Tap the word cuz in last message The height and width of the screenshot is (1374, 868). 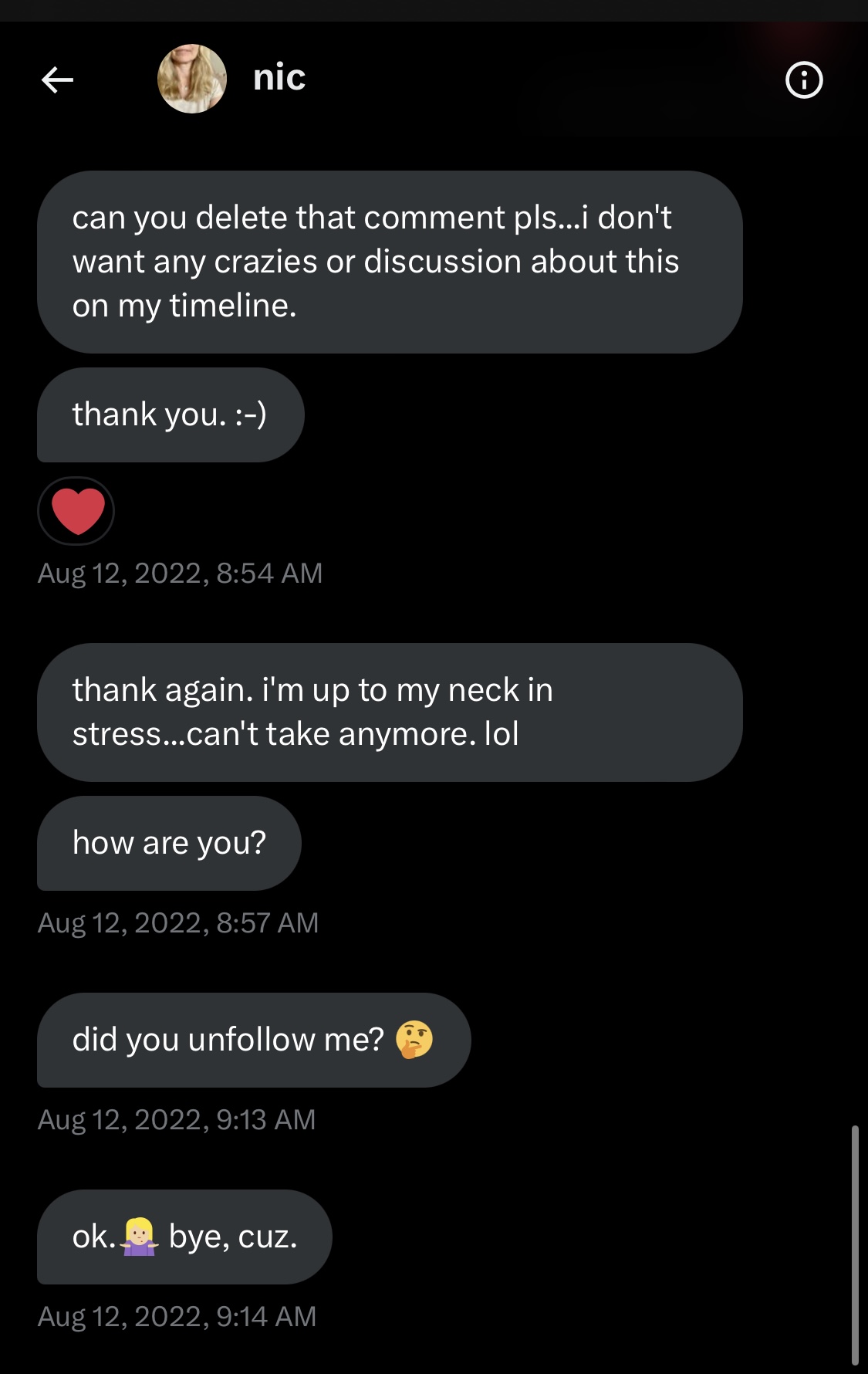(267, 1237)
